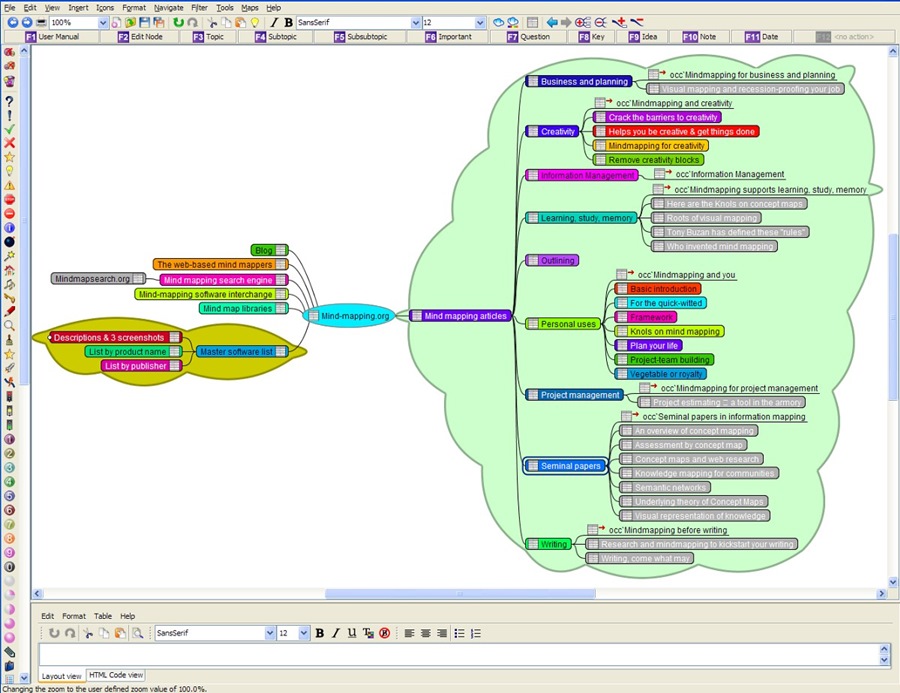This screenshot has height=693, width=900.
Task: Add the red pencil icon
Action: (x=9, y=312)
